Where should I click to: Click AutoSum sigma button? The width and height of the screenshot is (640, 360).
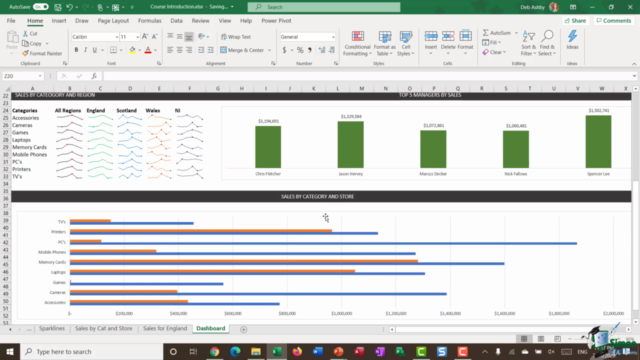click(497, 33)
